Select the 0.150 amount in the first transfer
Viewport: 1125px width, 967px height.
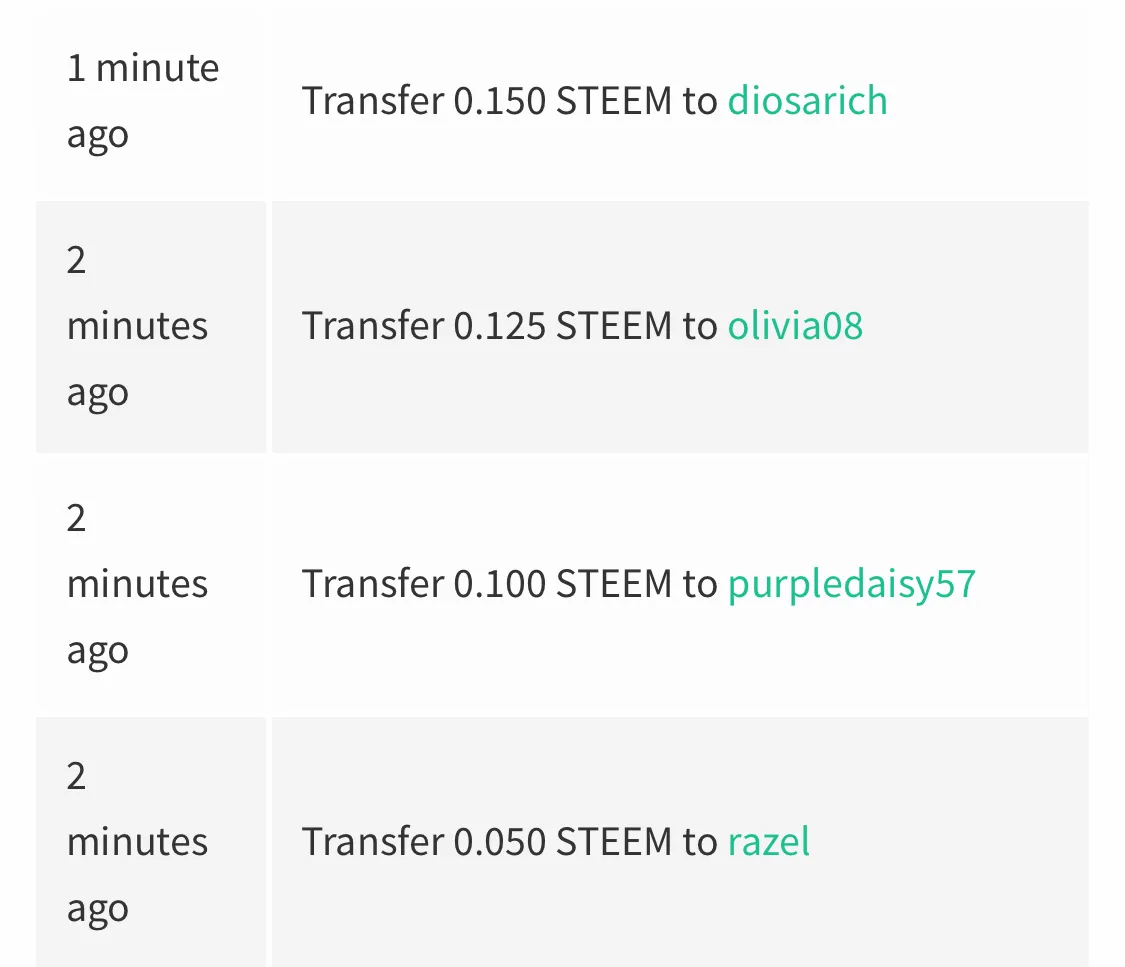pos(499,100)
